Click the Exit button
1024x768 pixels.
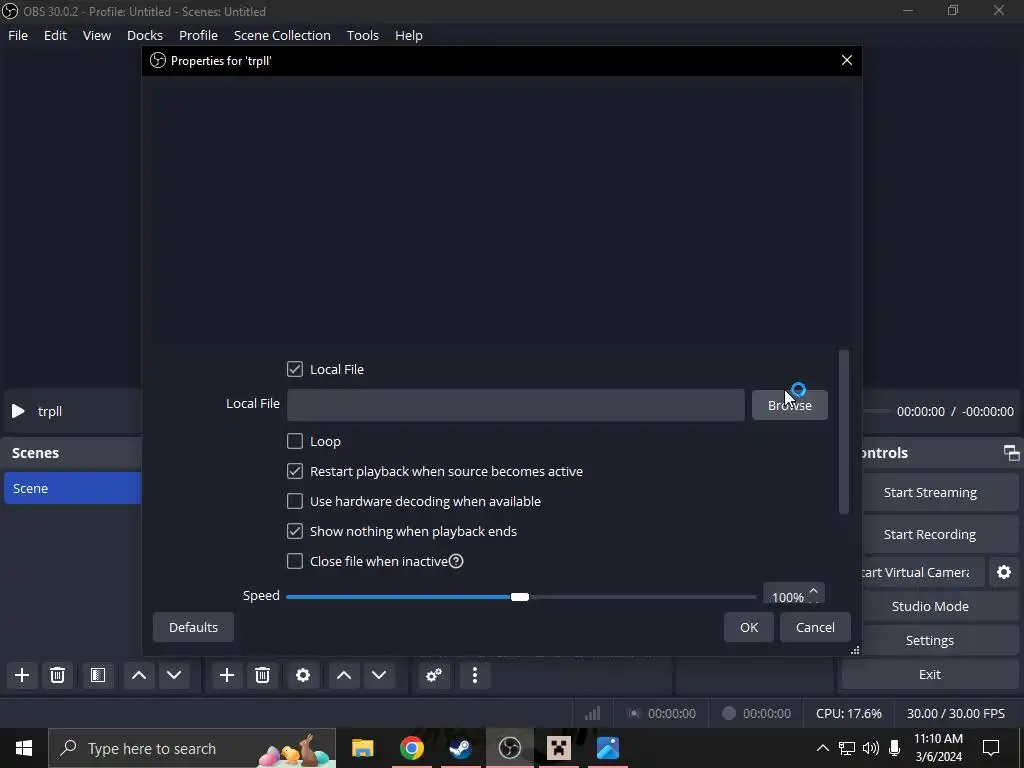pyautogui.click(x=930, y=675)
